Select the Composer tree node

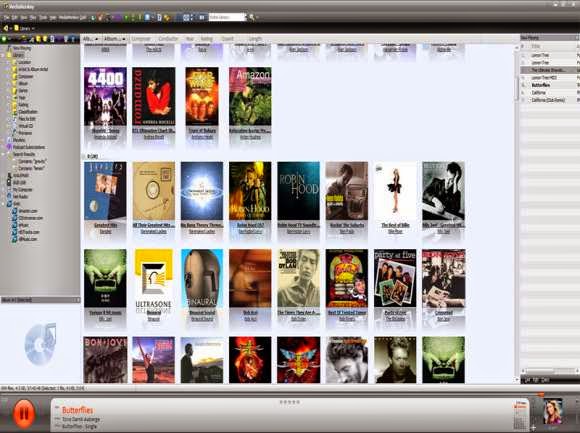pyautogui.click(x=26, y=76)
